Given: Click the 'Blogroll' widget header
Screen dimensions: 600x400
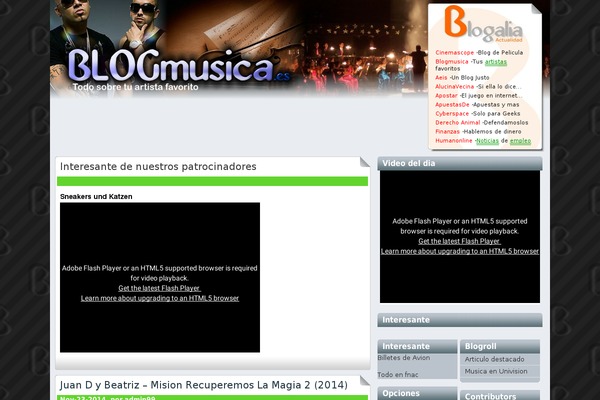Looking at the screenshot, I should (x=500, y=346).
